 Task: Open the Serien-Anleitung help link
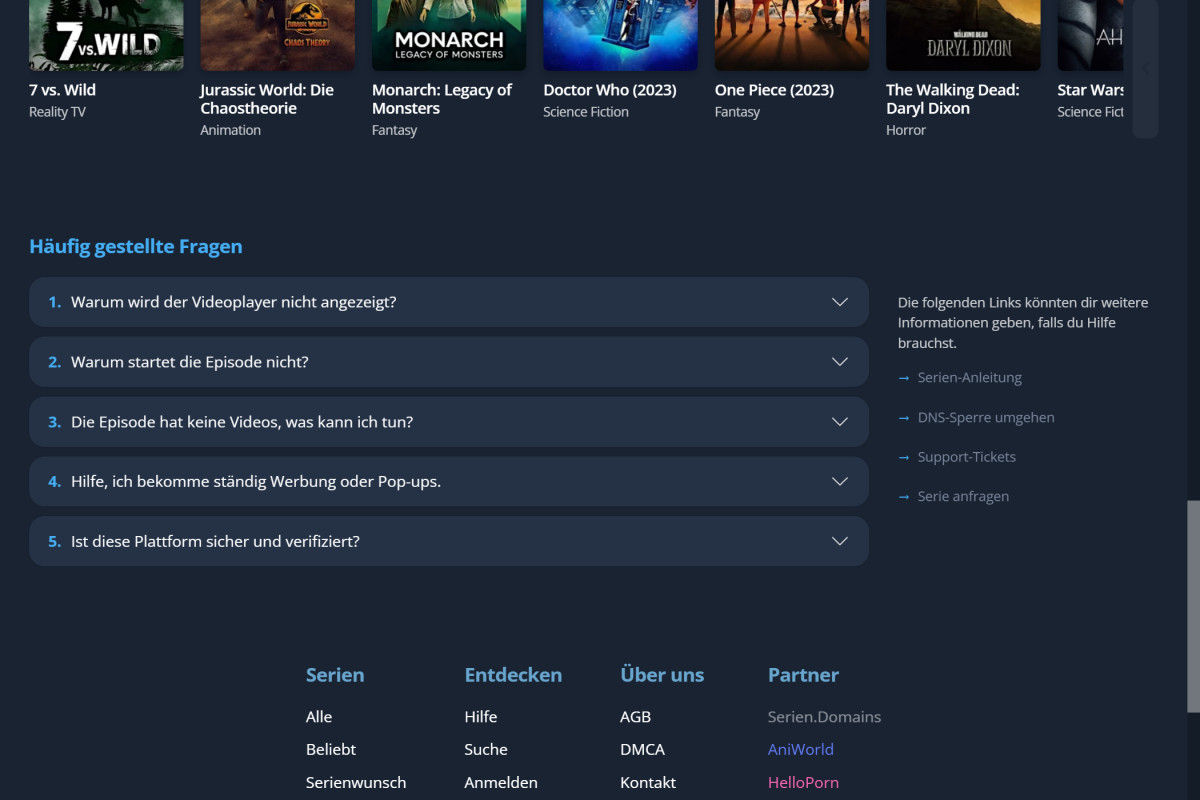[969, 377]
